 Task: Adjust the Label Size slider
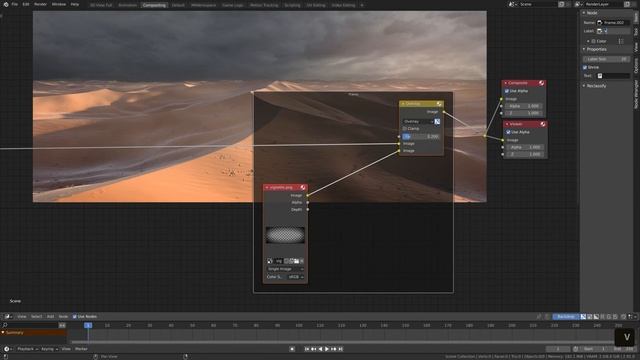tap(607, 59)
